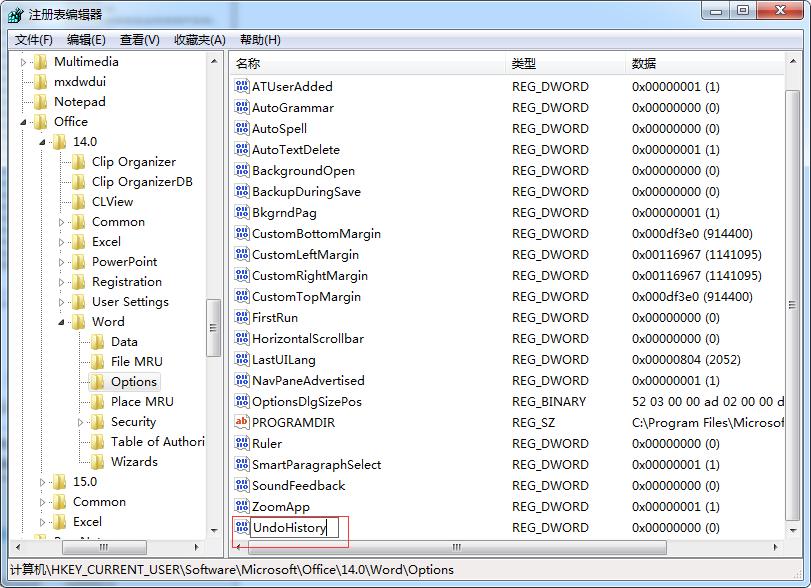The image size is (811, 588).
Task: Click the DWORD icon next to UndoHistory
Action: click(x=241, y=527)
